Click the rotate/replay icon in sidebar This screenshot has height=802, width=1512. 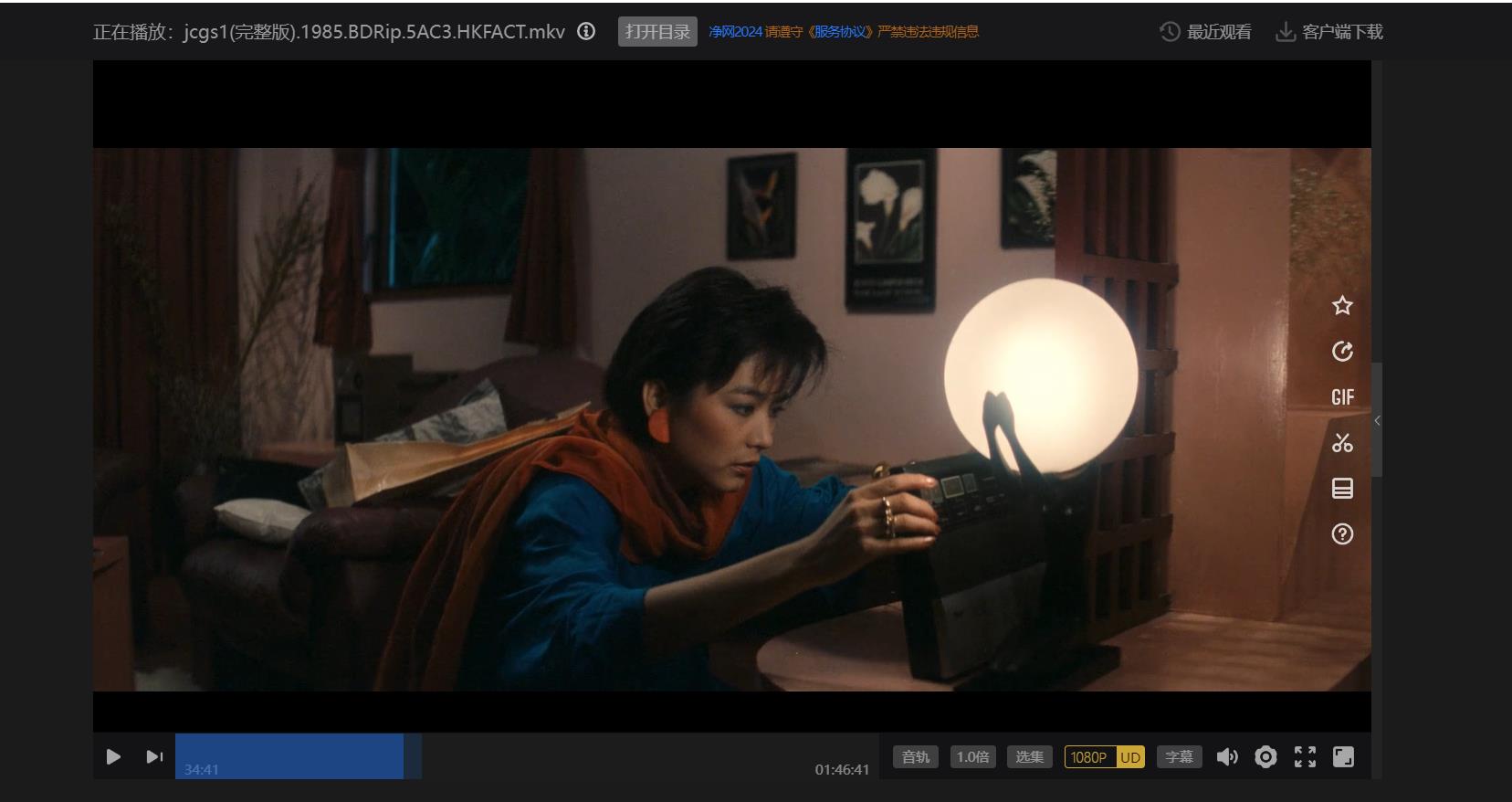click(x=1341, y=352)
